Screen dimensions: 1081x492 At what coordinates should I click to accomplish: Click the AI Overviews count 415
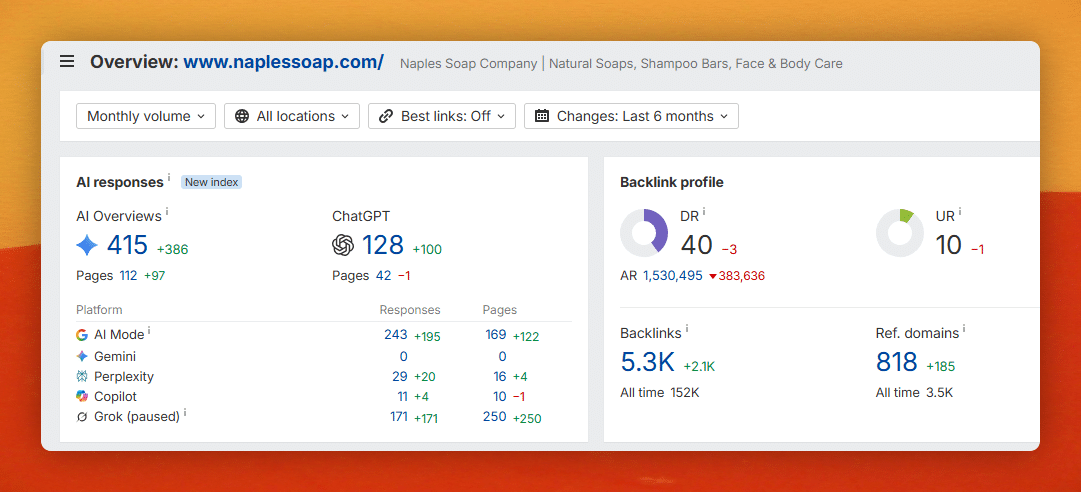click(128, 245)
